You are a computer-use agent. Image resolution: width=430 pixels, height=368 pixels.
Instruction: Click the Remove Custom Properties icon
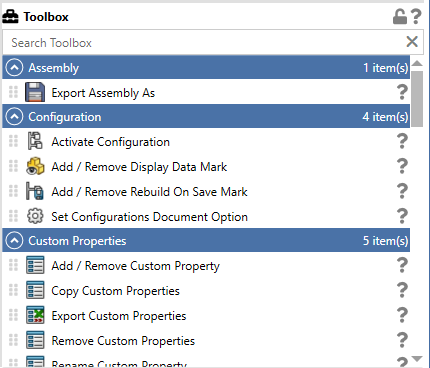pyautogui.click(x=35, y=340)
